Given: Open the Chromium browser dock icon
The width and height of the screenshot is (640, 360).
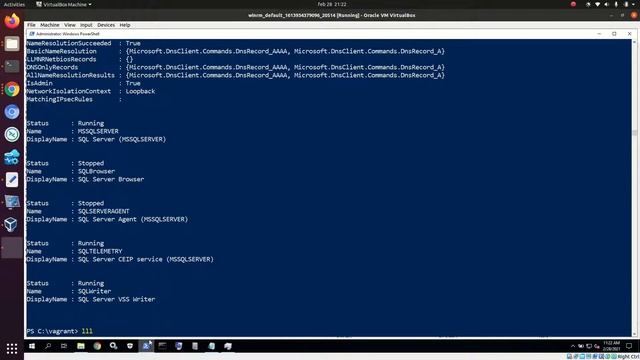Looking at the screenshot, I should (12, 112).
